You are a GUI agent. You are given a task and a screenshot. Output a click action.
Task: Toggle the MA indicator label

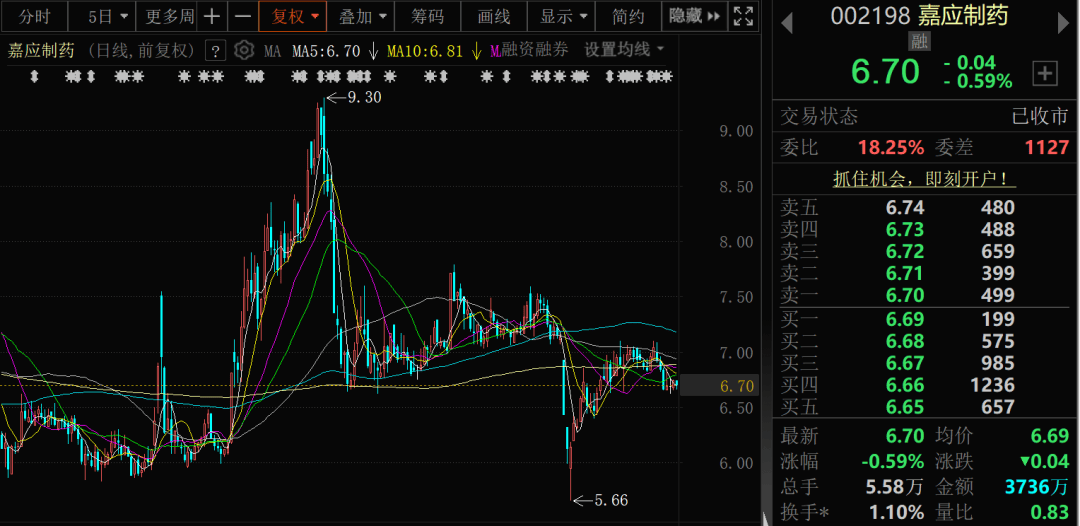tap(272, 51)
